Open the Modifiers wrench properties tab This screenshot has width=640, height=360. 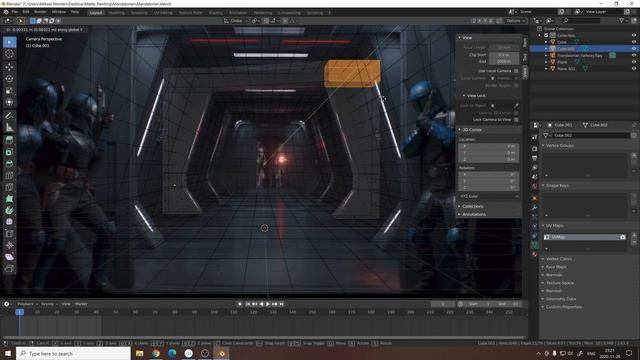click(x=535, y=207)
